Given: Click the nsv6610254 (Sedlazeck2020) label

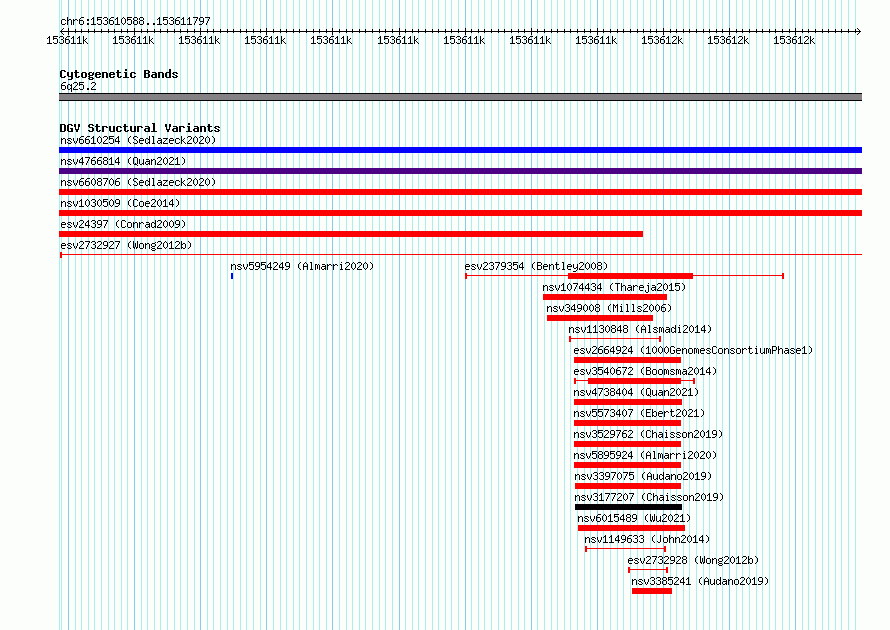Looking at the screenshot, I should coord(138,140).
